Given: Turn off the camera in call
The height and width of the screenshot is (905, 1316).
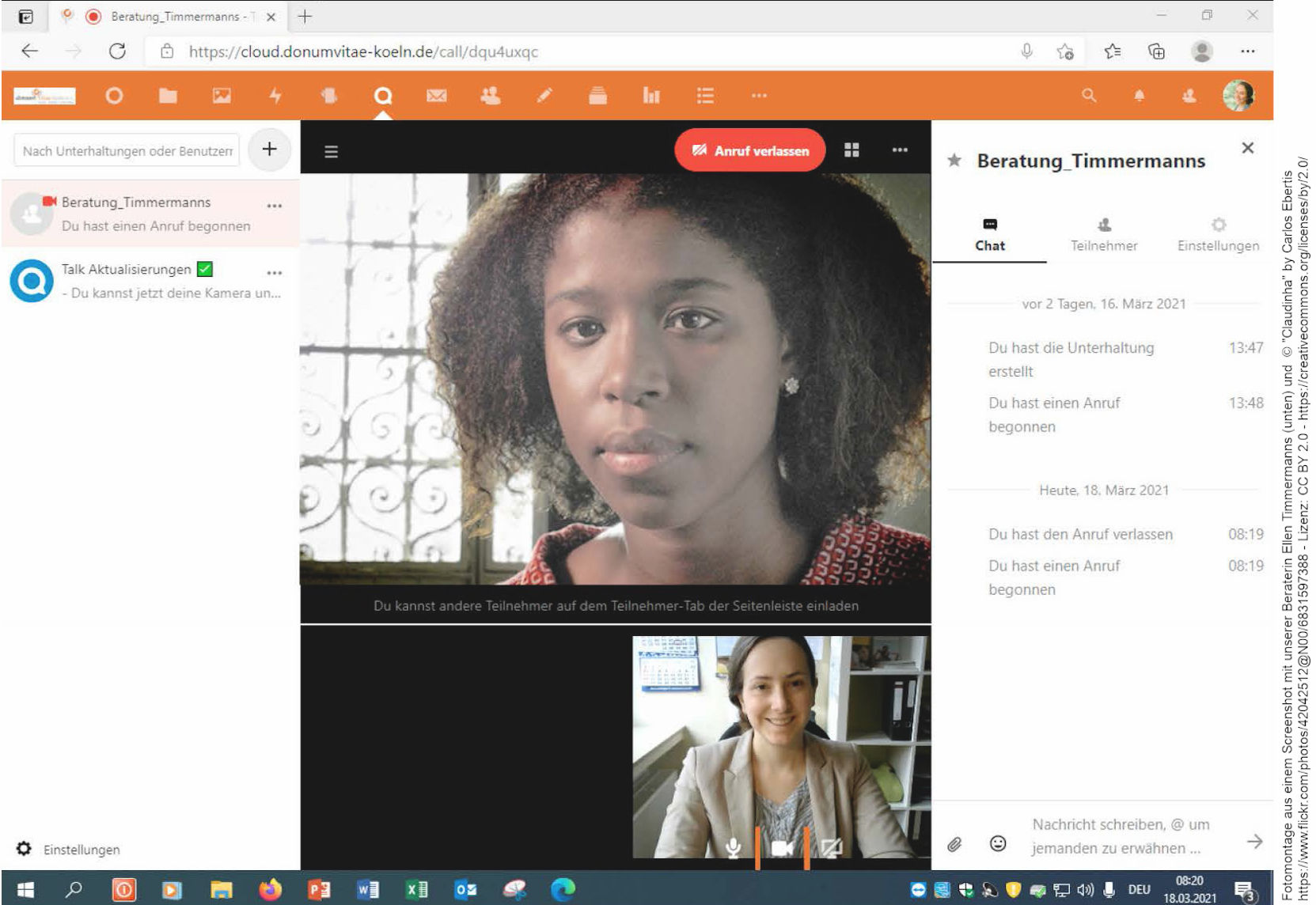Looking at the screenshot, I should click(x=782, y=848).
